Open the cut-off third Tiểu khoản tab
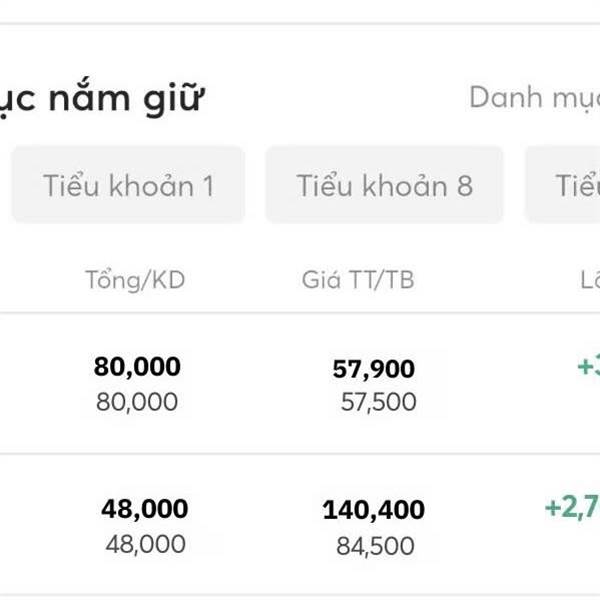The image size is (600, 600). click(566, 185)
